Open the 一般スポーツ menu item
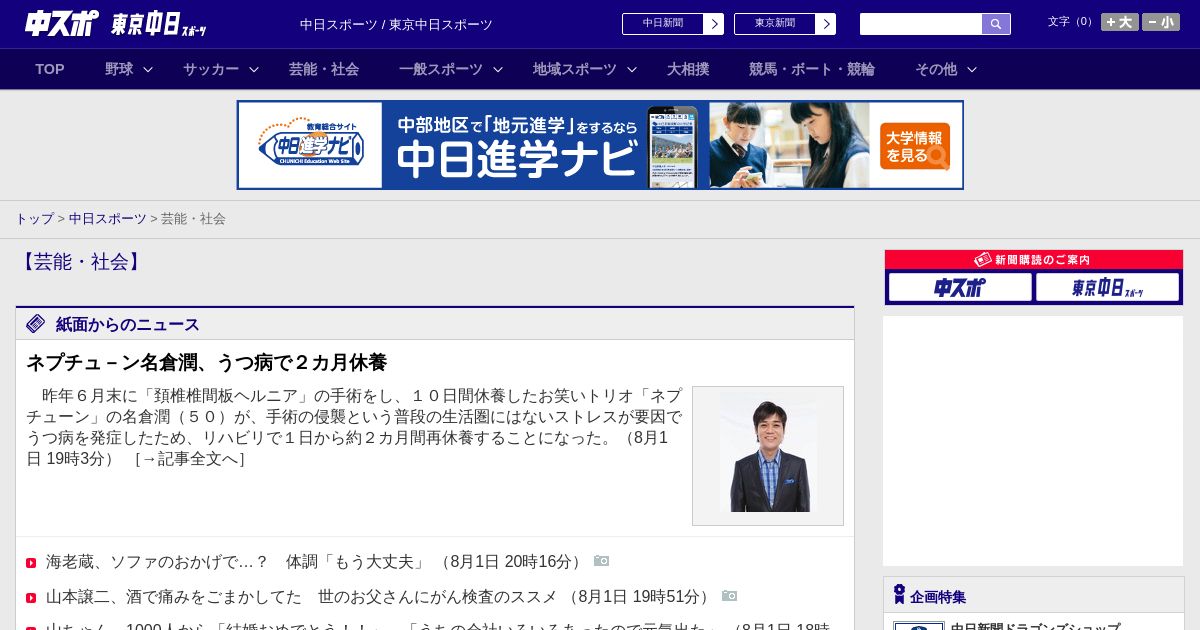1200x630 pixels. (x=441, y=69)
